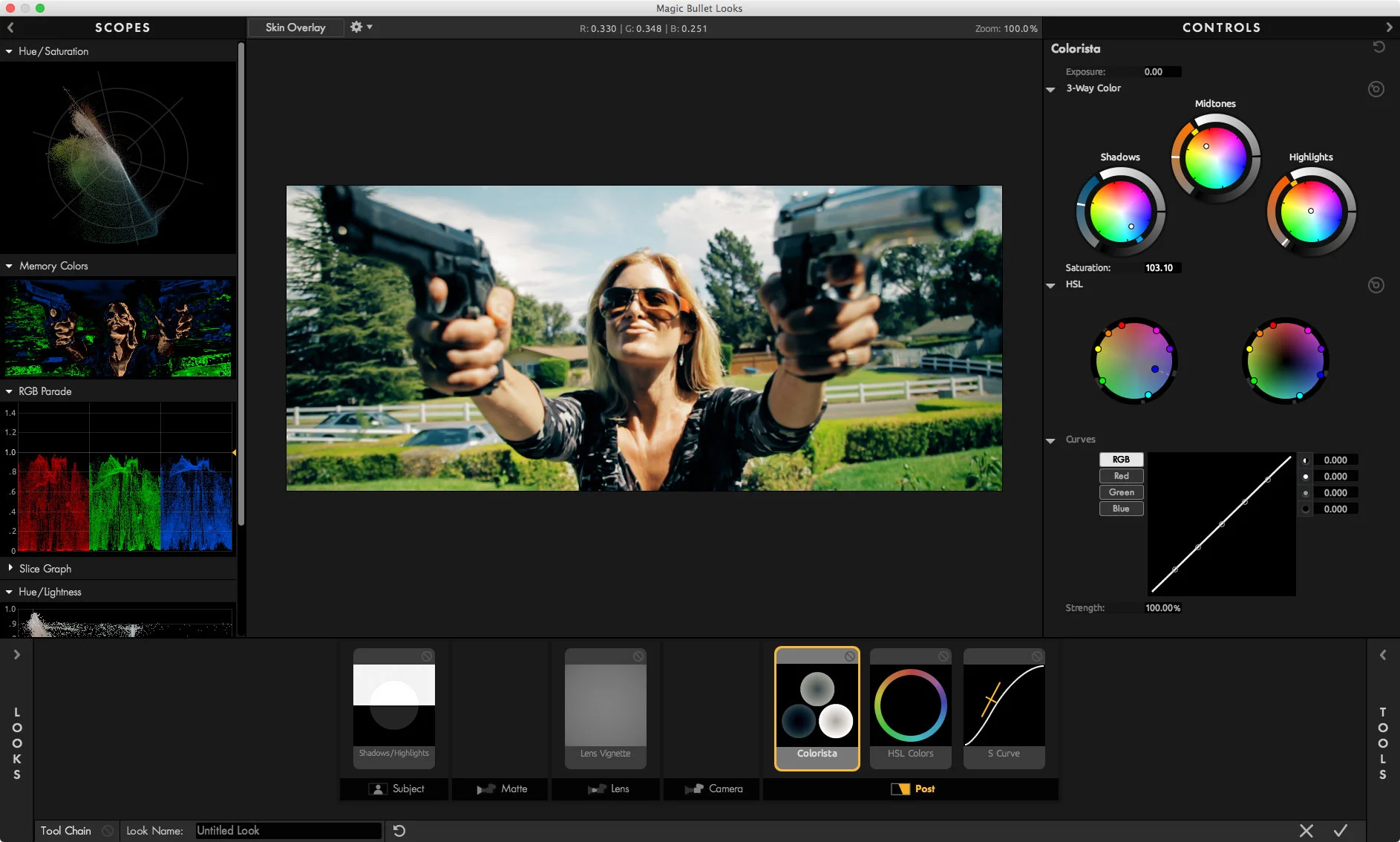Image resolution: width=1400 pixels, height=842 pixels.
Task: Click the Skin Overlay button
Action: [x=295, y=27]
